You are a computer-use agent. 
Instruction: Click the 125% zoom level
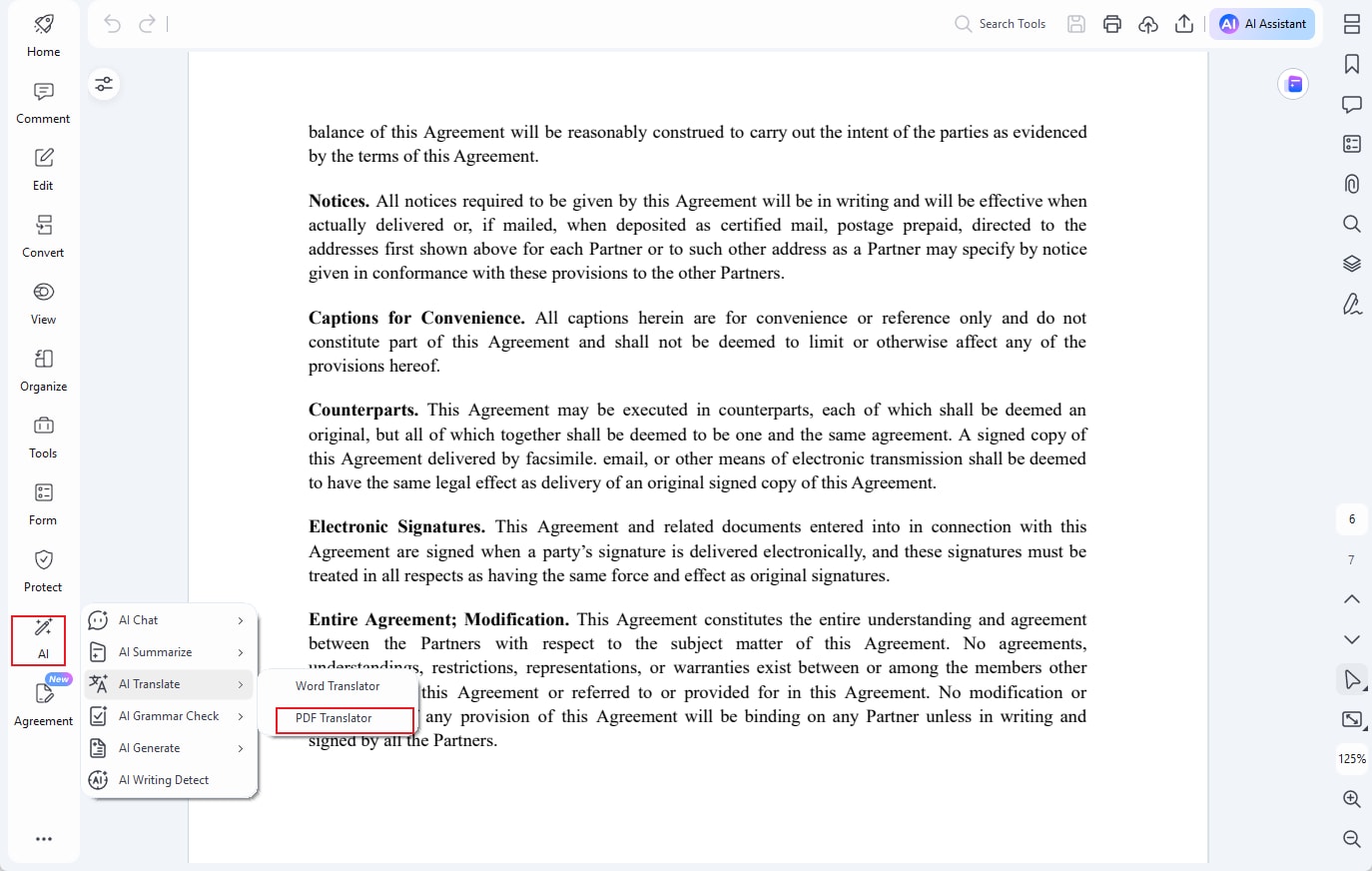click(1352, 759)
